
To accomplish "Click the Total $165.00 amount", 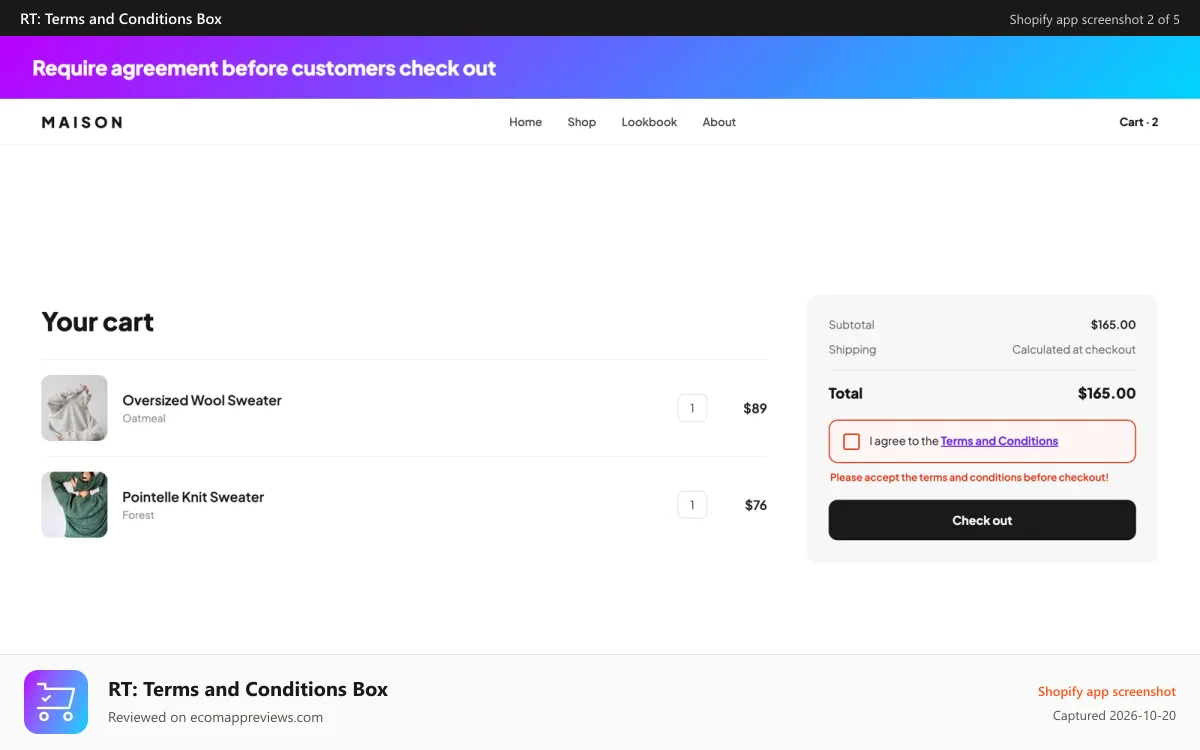I will [1107, 393].
